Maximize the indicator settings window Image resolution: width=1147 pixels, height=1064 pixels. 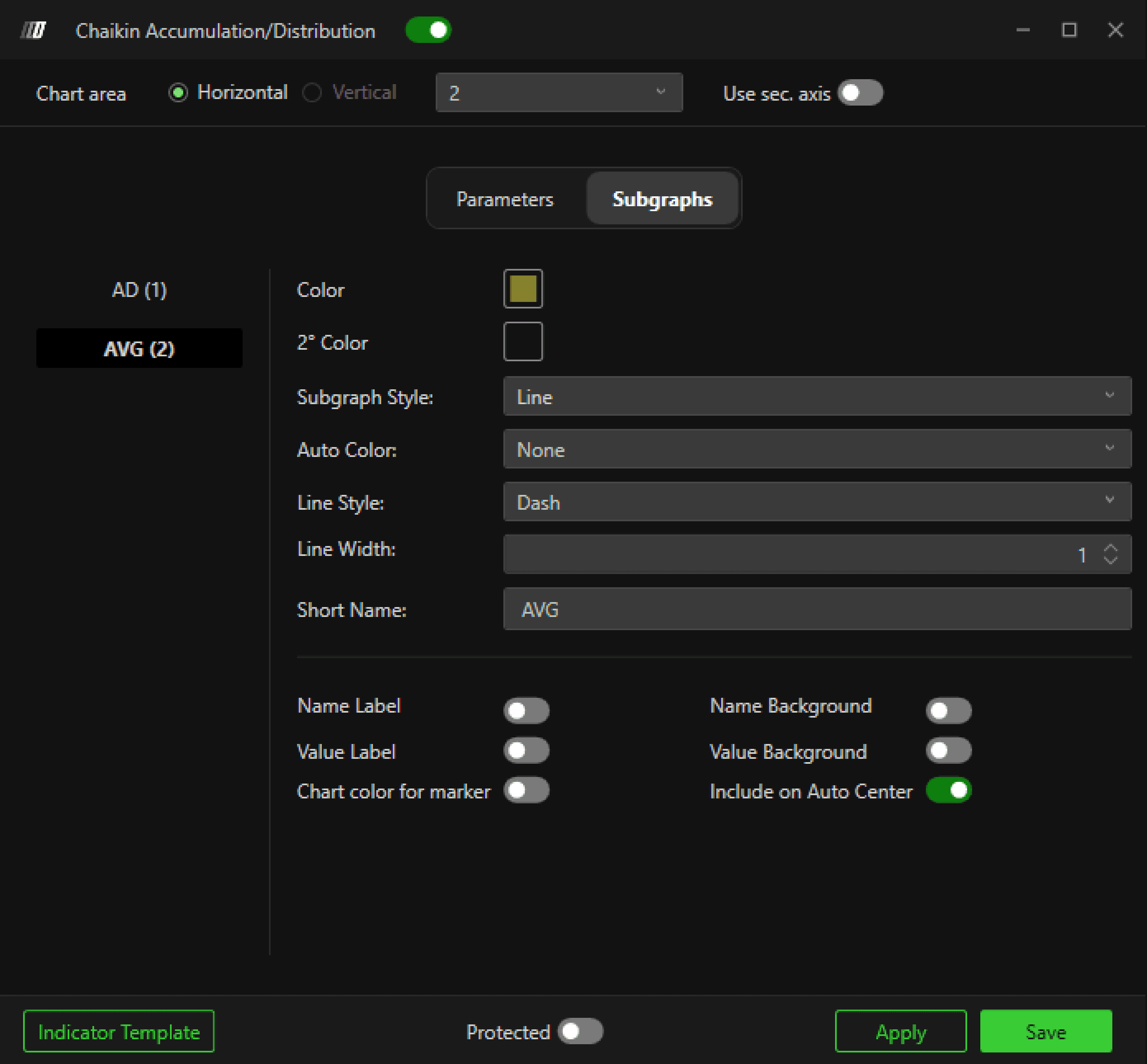pos(1069,30)
